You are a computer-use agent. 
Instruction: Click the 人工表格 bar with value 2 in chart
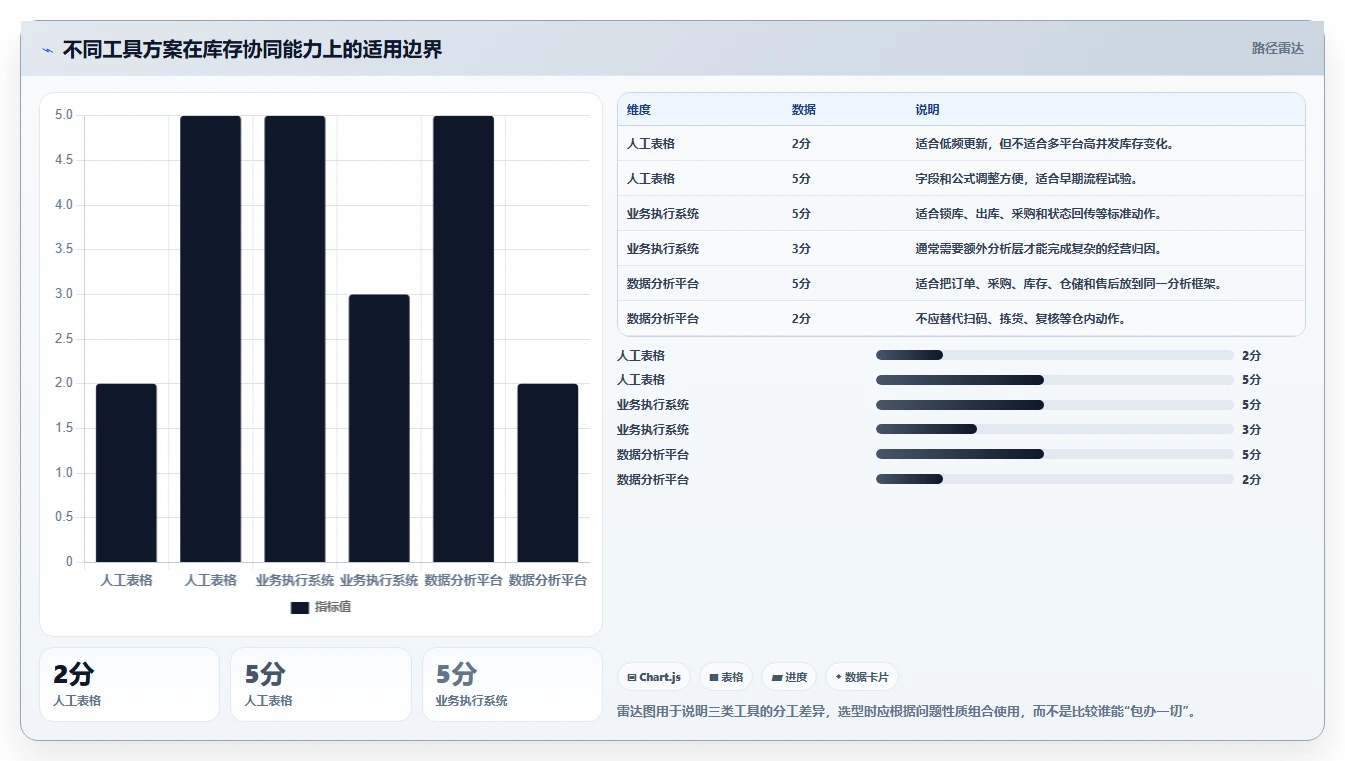(x=126, y=473)
